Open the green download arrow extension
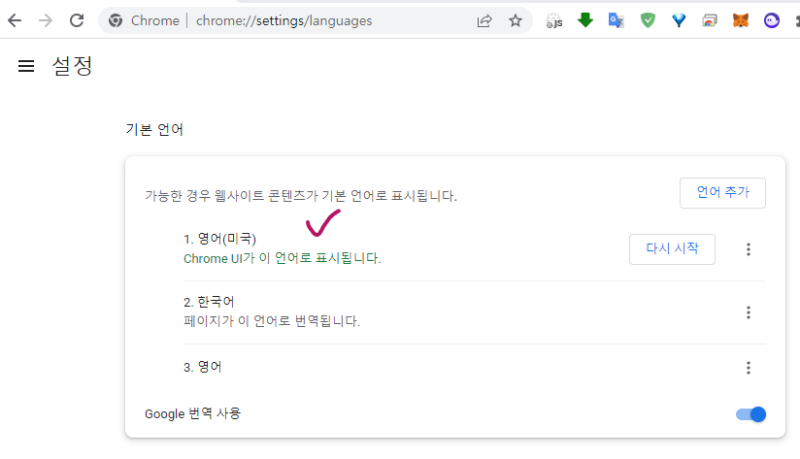The image size is (800, 459). (x=585, y=20)
